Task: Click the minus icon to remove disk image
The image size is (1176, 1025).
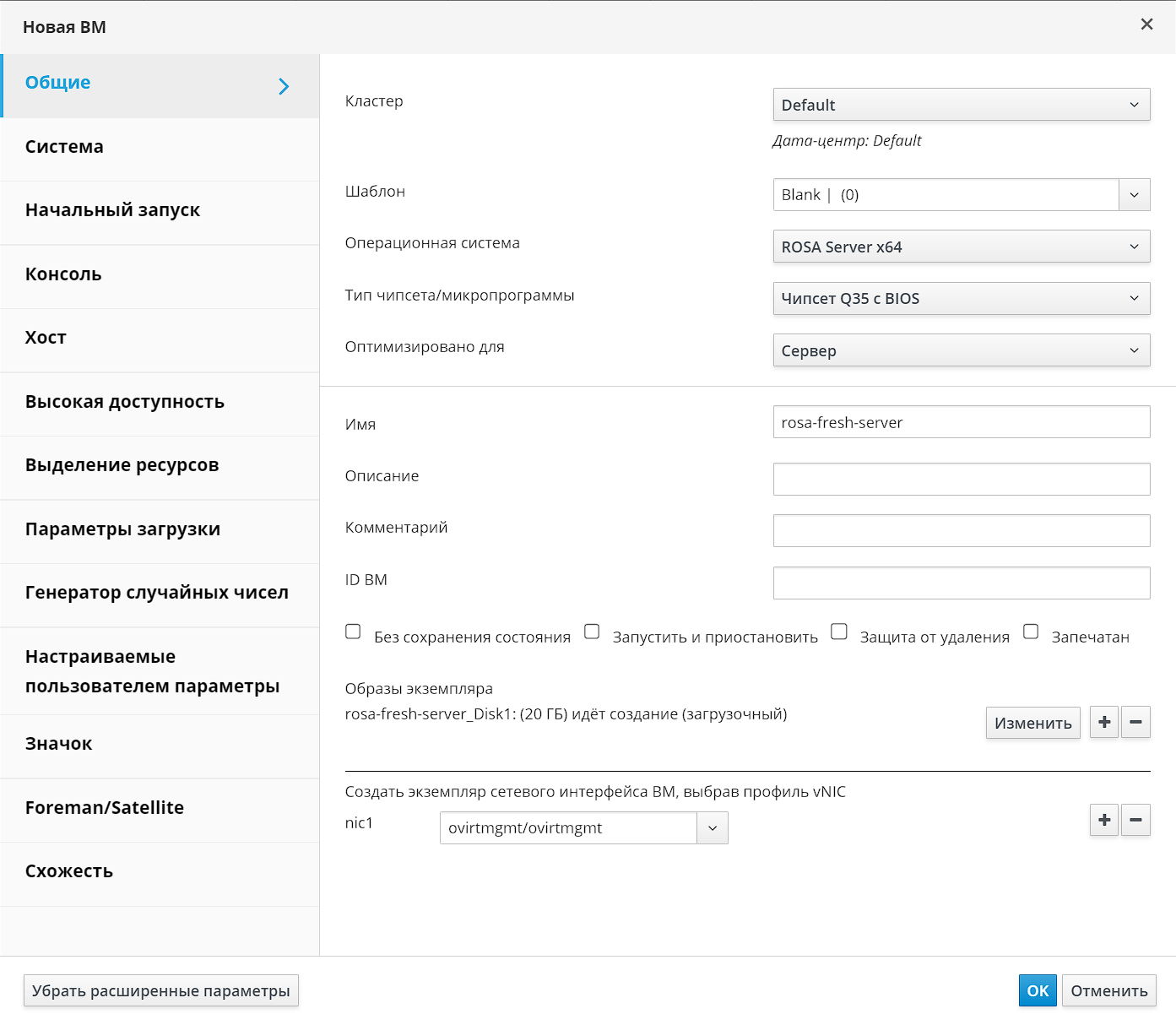Action: pyautogui.click(x=1135, y=722)
